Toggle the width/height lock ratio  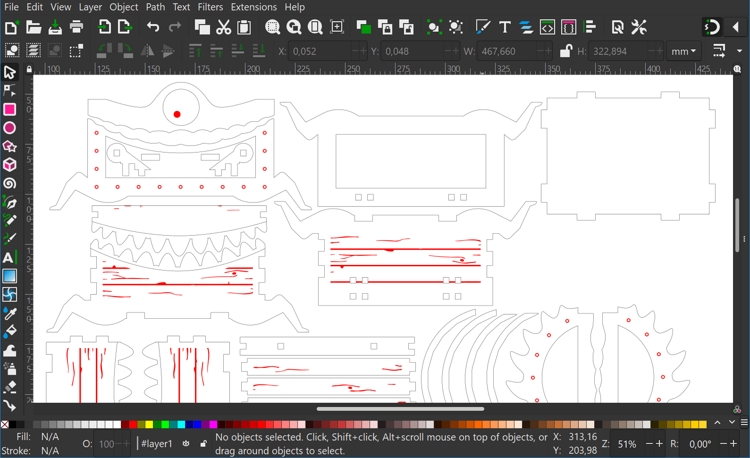pos(565,51)
